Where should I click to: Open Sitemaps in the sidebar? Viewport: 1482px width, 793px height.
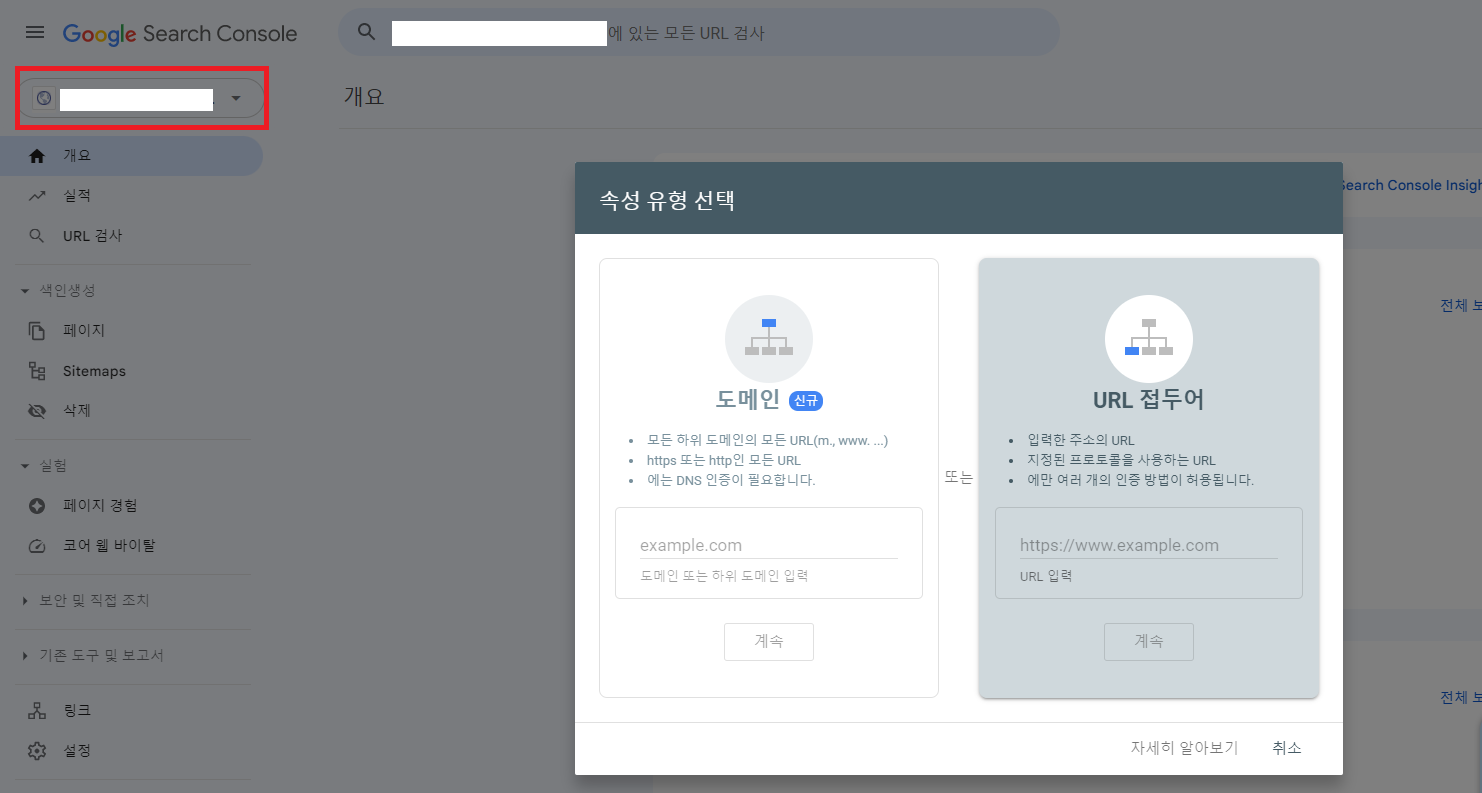[131, 371]
